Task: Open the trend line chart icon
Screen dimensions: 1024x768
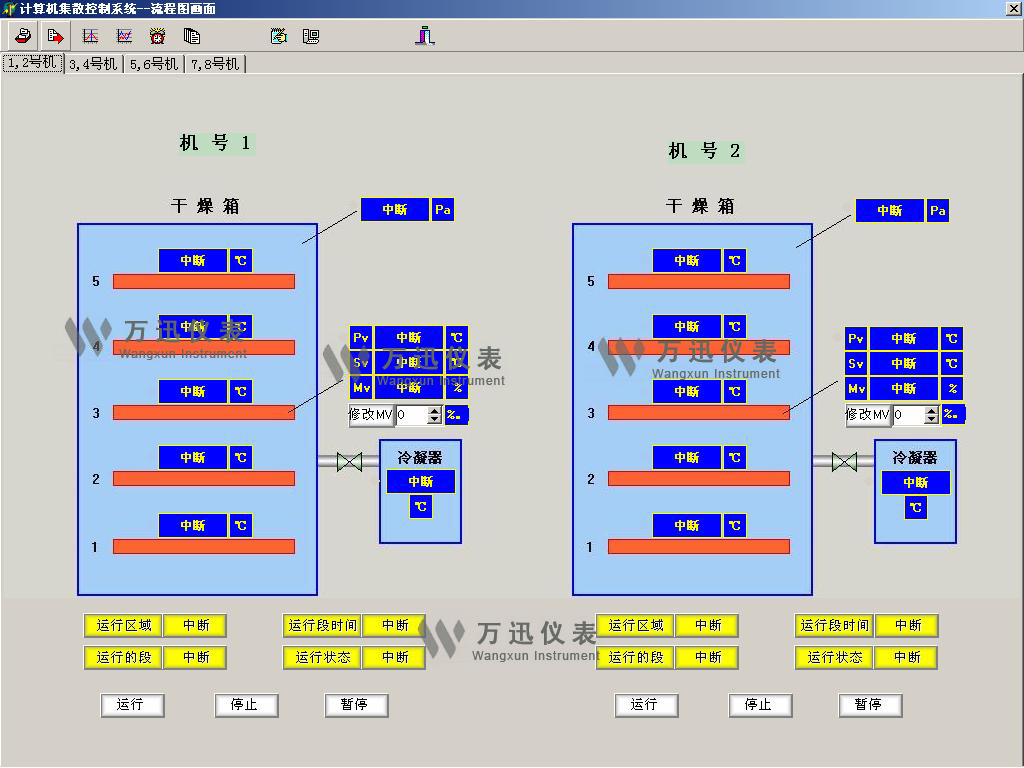Action: tap(124, 36)
